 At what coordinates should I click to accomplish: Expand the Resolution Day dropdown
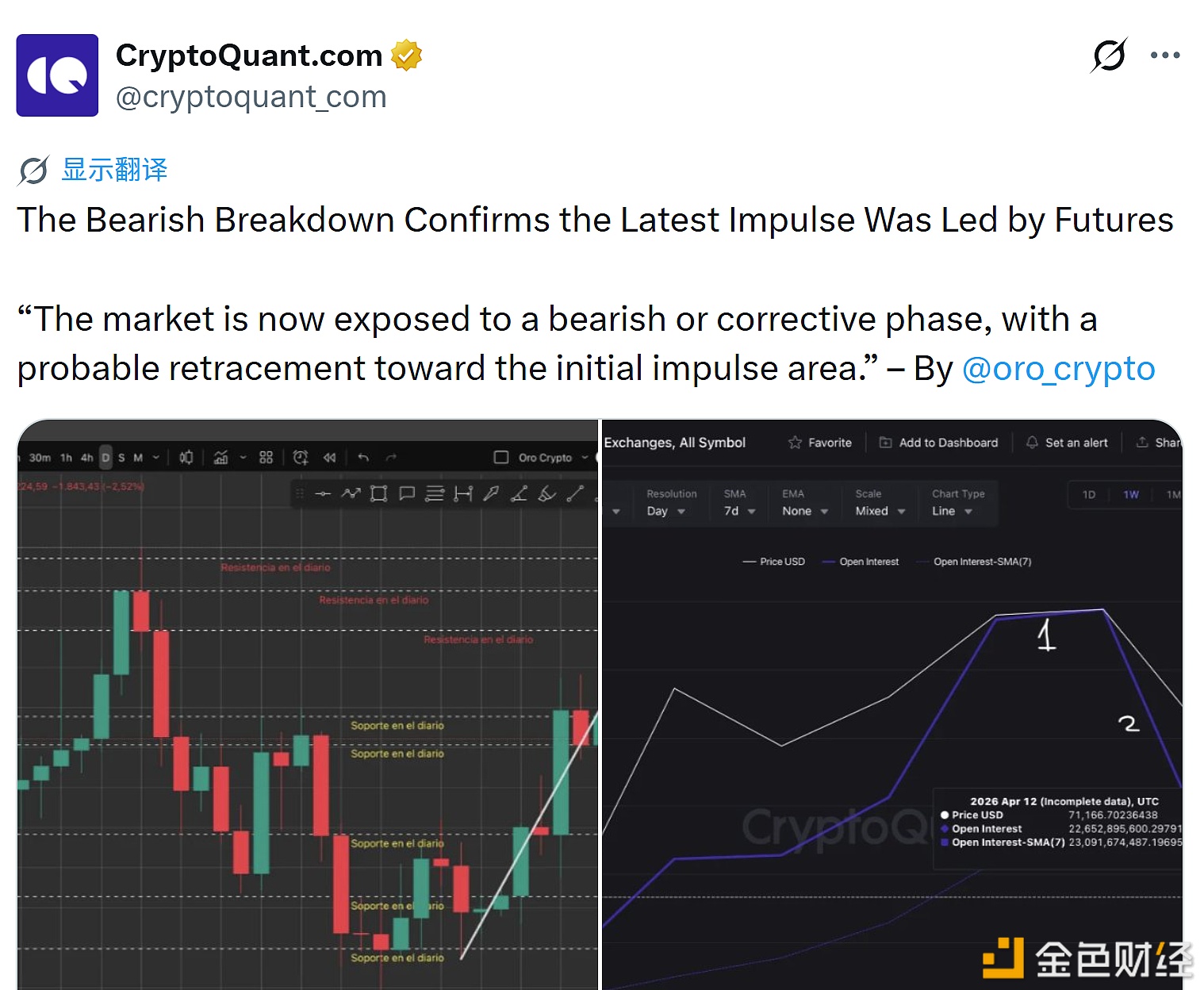666,511
